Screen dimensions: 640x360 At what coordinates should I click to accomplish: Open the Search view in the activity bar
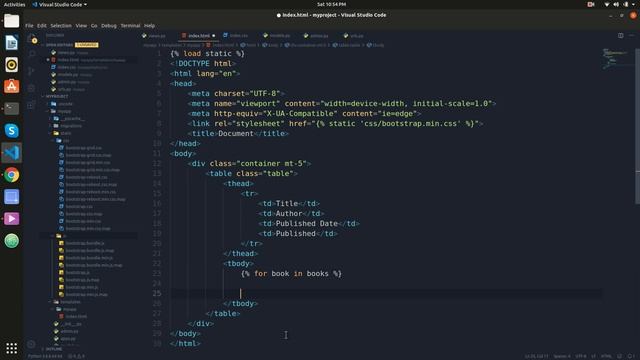click(x=32, y=54)
